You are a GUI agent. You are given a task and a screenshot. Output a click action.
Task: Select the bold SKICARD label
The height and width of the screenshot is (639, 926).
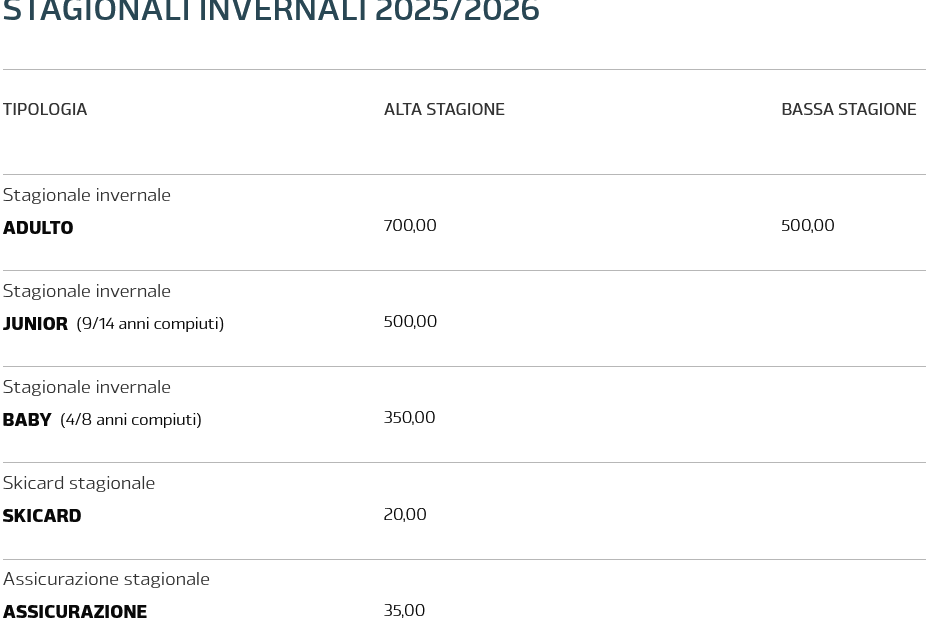point(42,516)
